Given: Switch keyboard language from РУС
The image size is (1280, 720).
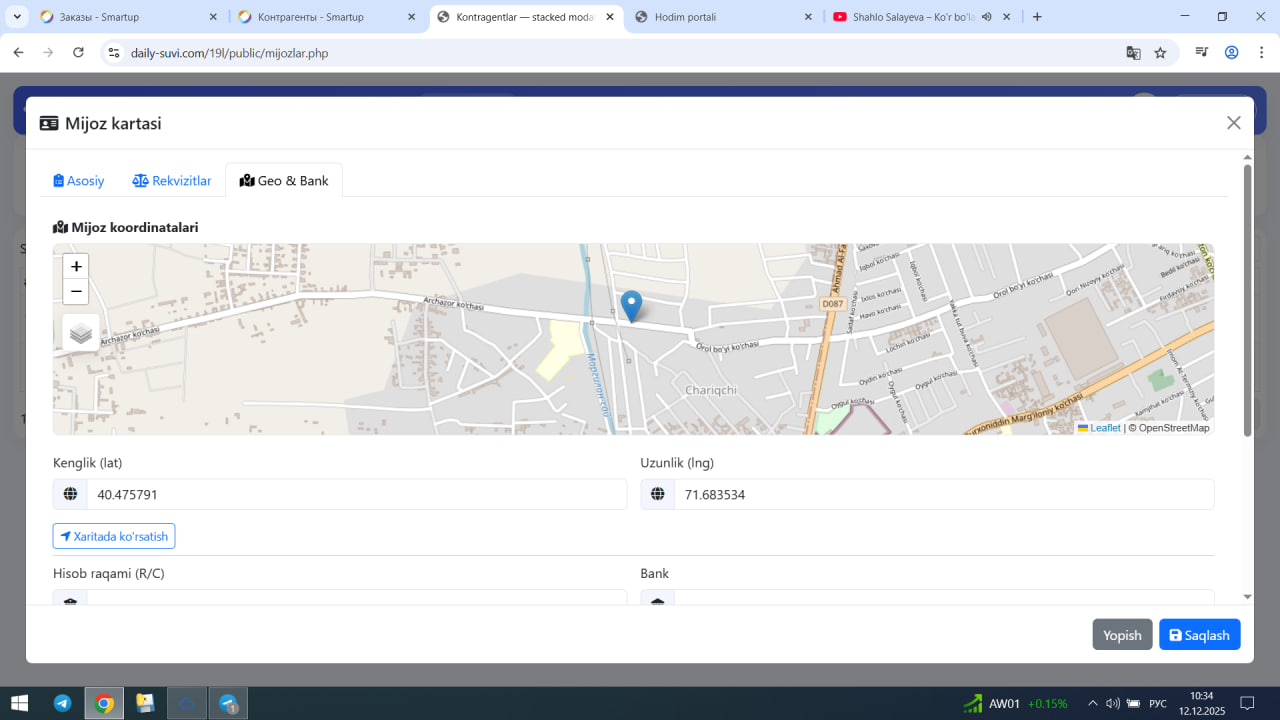Looking at the screenshot, I should 1158,703.
